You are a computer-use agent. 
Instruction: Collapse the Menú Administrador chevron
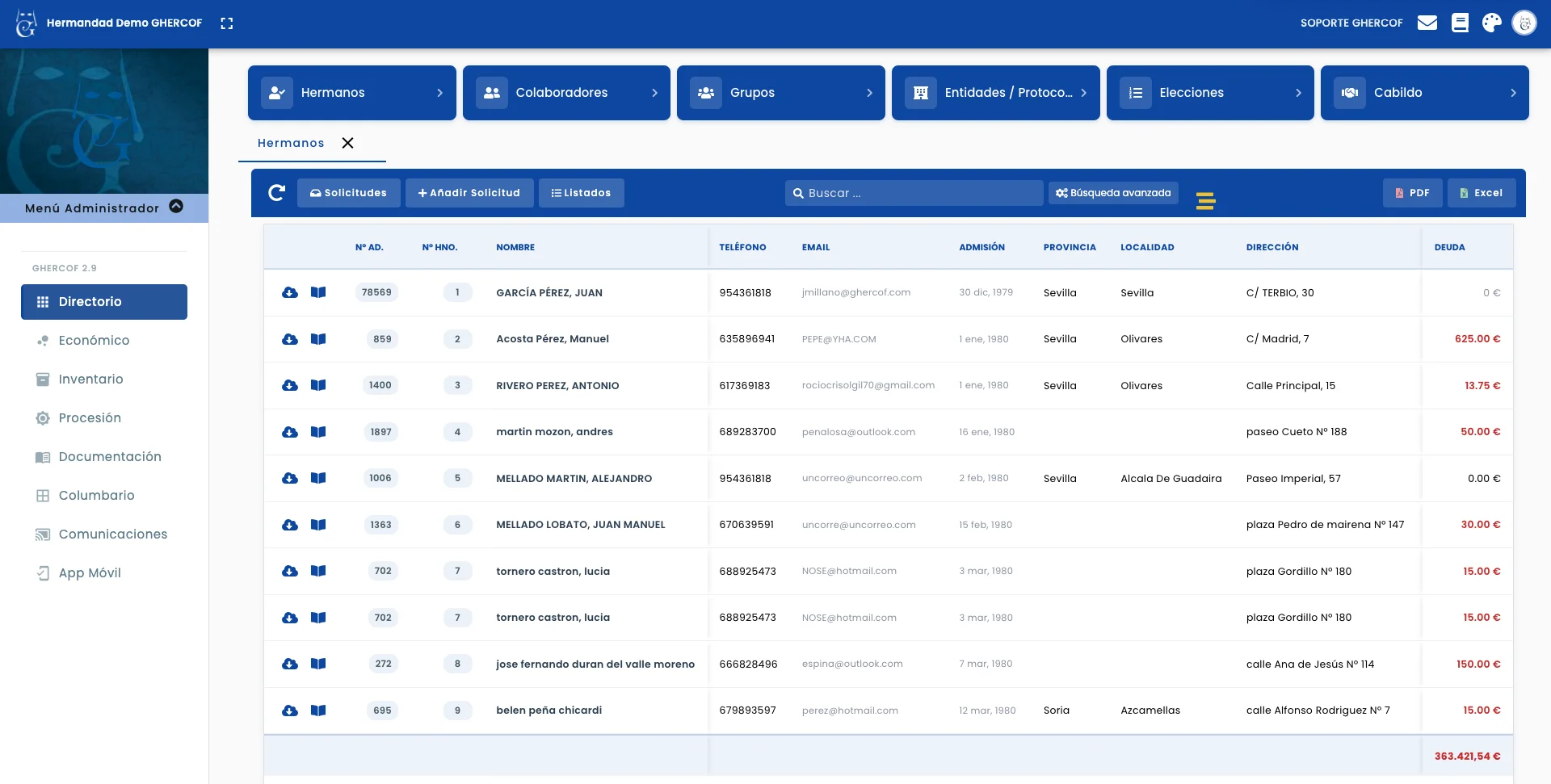point(176,207)
